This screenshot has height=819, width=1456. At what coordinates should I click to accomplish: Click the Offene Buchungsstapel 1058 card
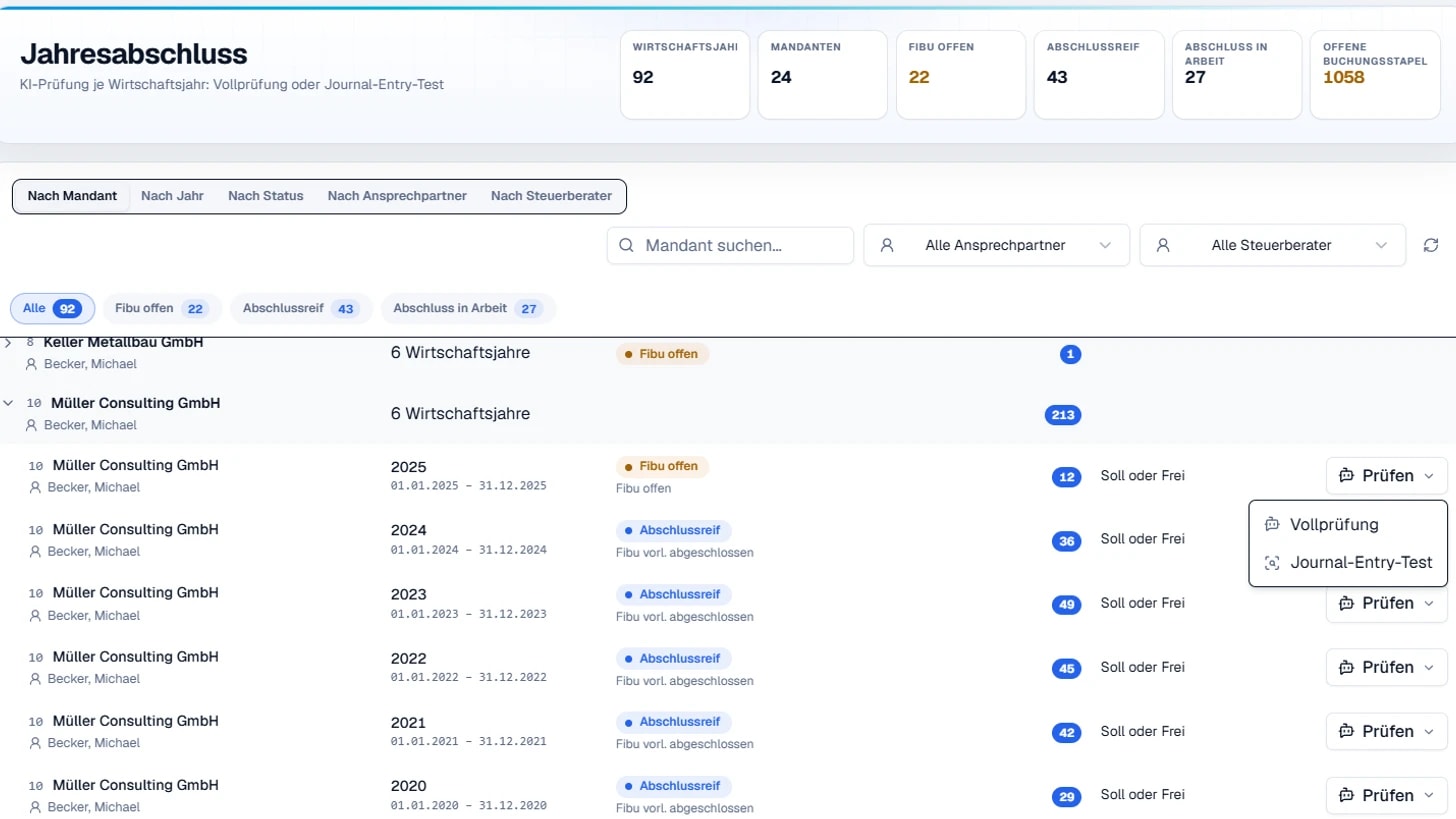click(1375, 75)
